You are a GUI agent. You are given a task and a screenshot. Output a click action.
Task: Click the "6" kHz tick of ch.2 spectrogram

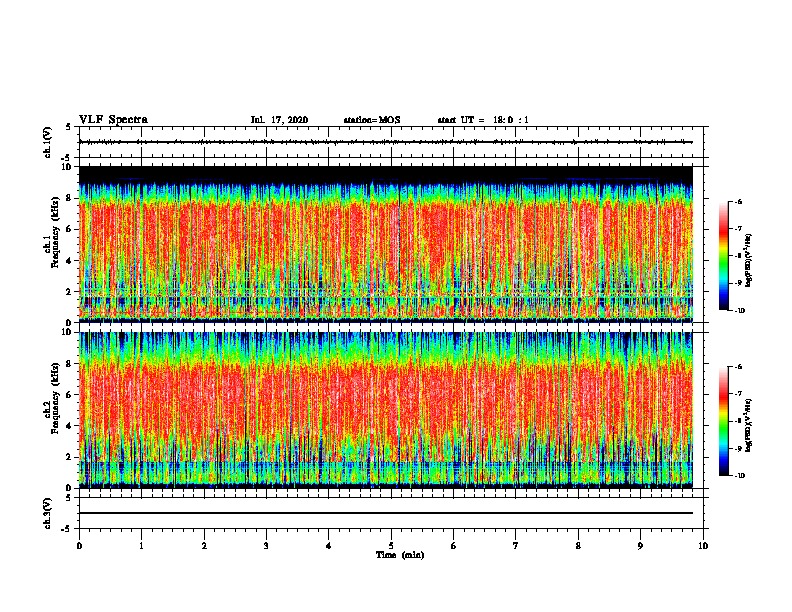pyautogui.click(x=69, y=395)
